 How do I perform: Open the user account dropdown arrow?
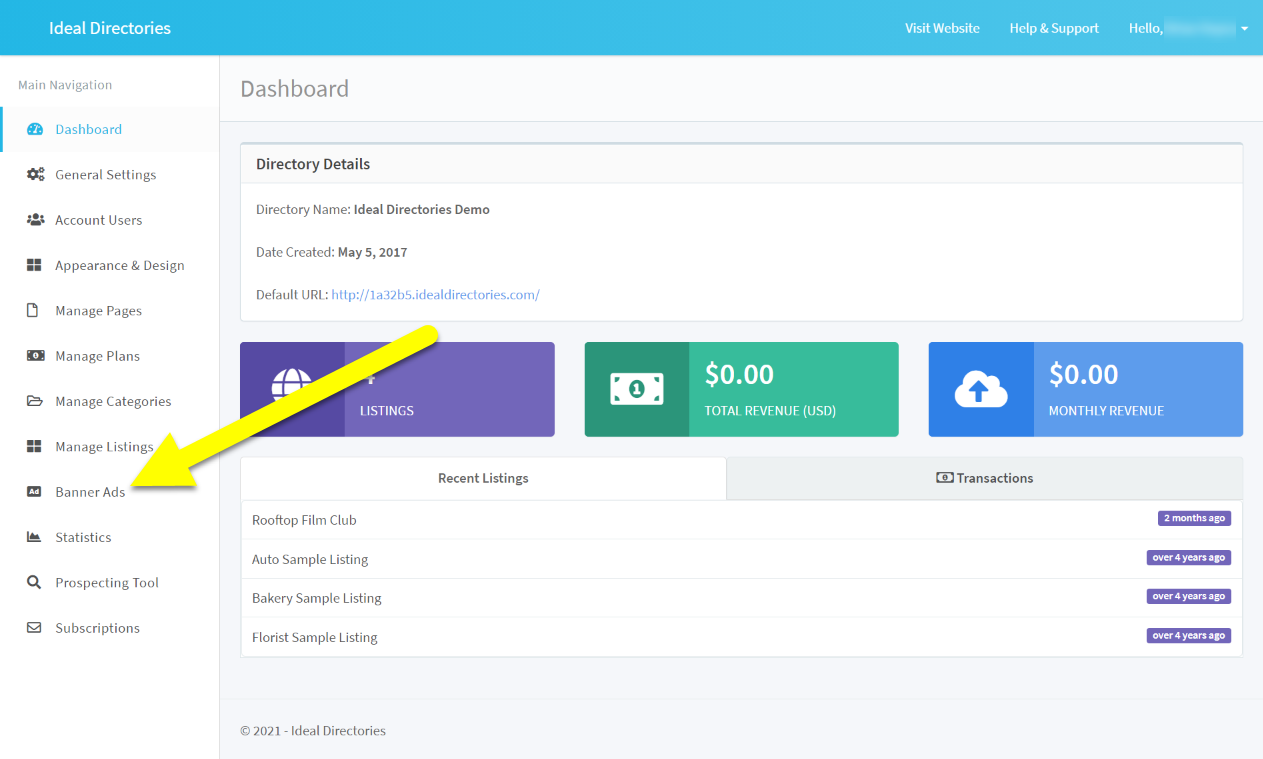tap(1244, 29)
